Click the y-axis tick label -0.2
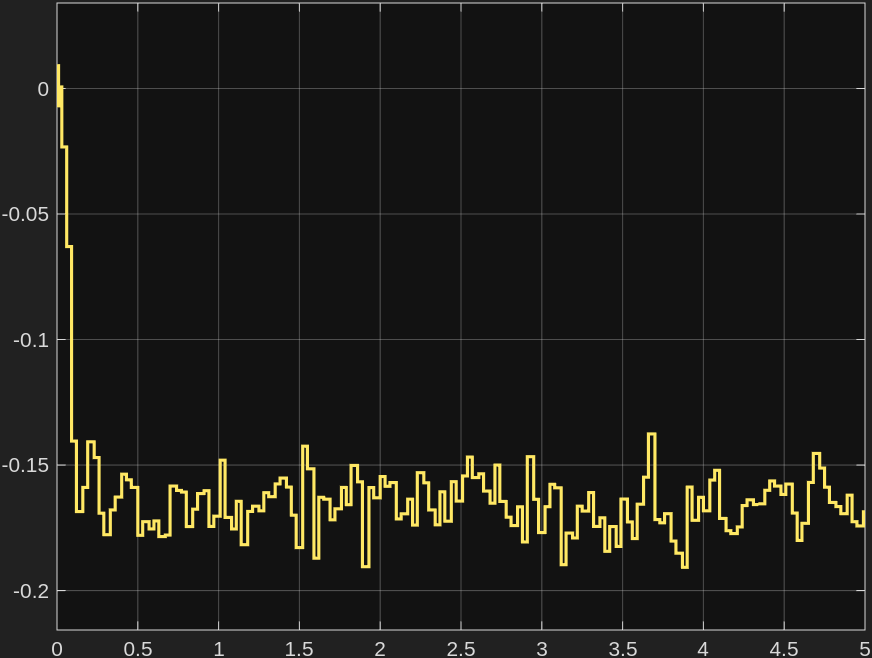Viewport: 872px width, 658px height. [x=31, y=591]
